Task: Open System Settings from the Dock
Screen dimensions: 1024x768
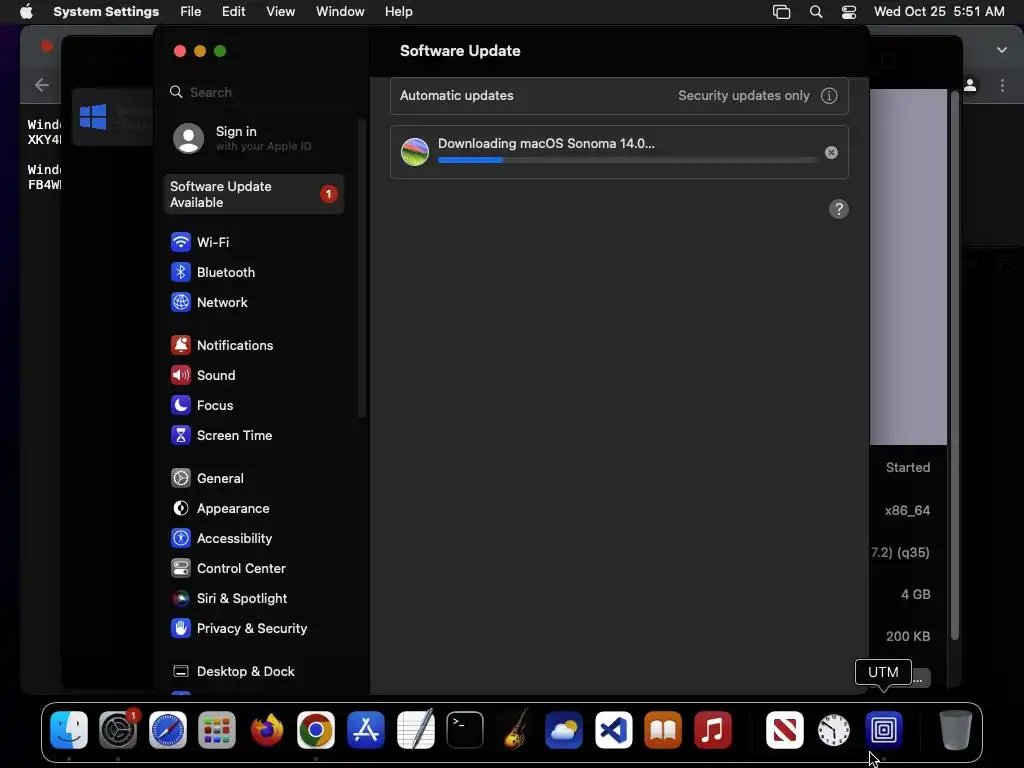Action: point(118,730)
